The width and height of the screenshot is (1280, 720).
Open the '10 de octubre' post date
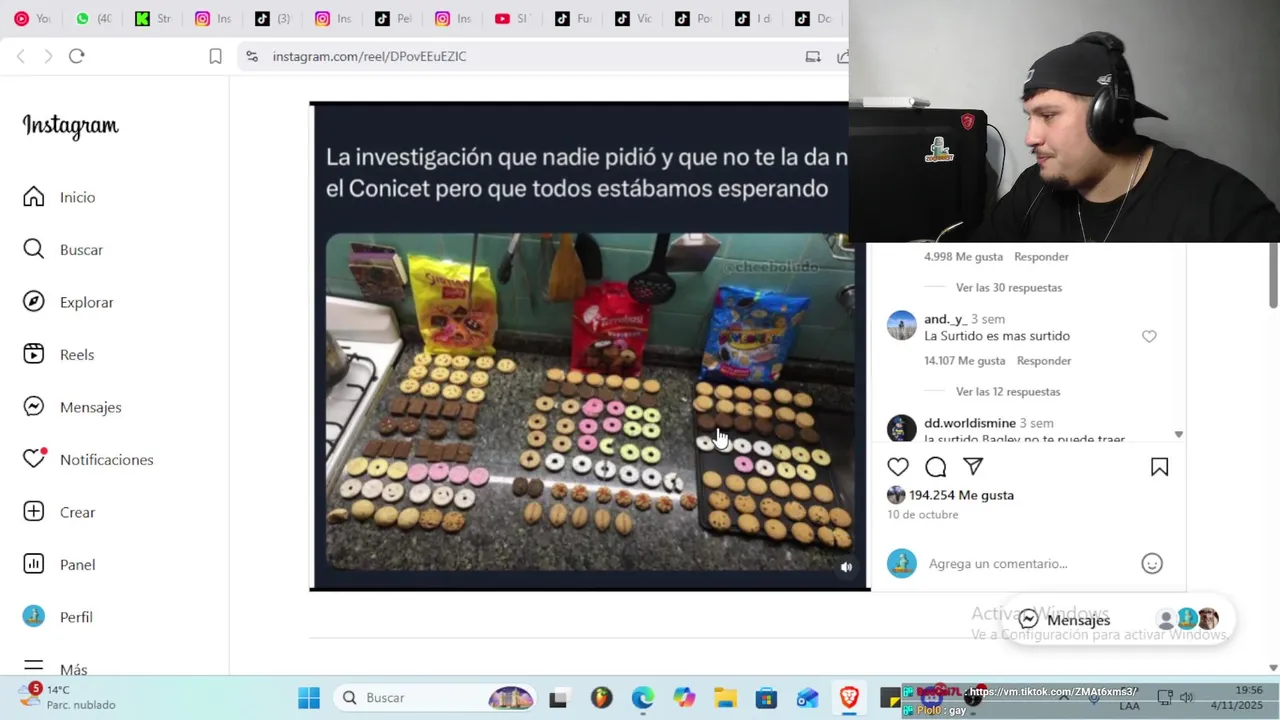[923, 514]
